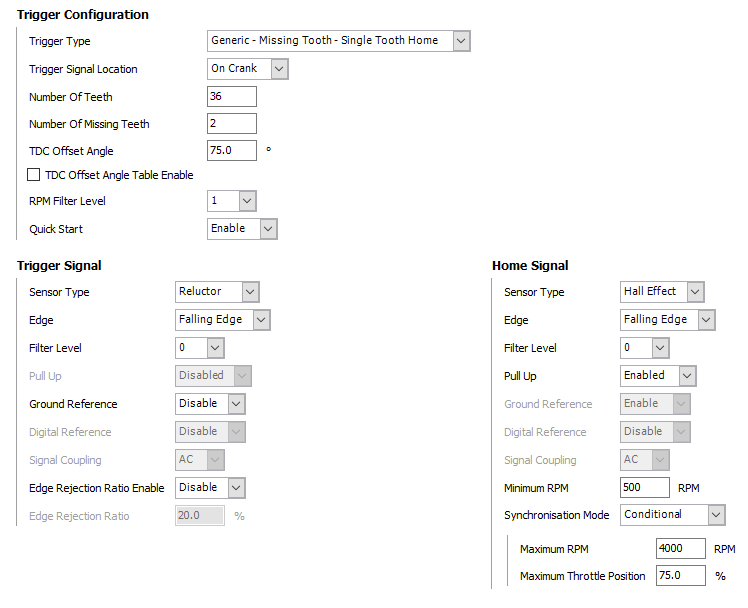Click the Synchronisation Mode label
748x608 pixels.
[557, 515]
